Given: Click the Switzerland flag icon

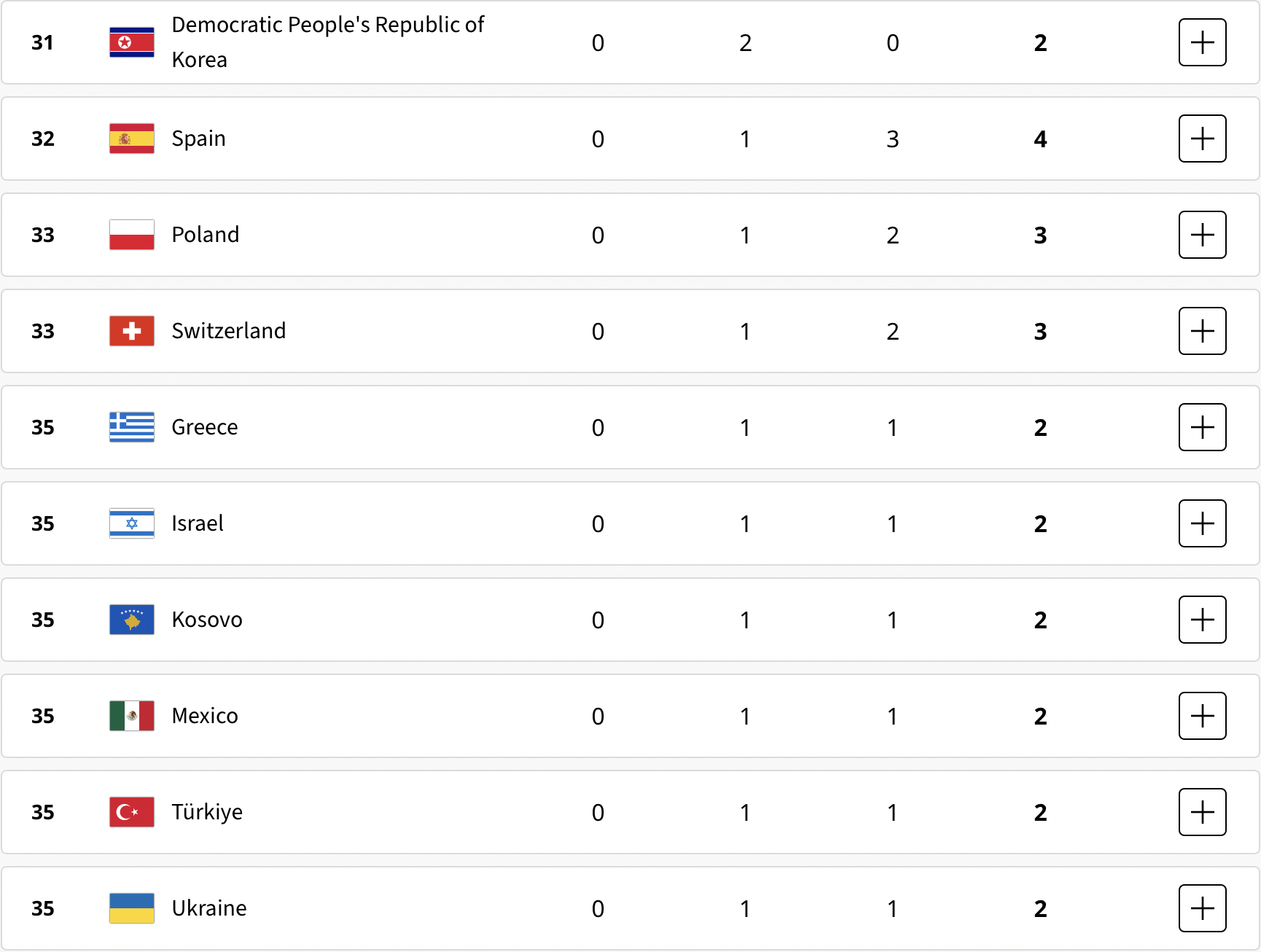Looking at the screenshot, I should coord(132,331).
